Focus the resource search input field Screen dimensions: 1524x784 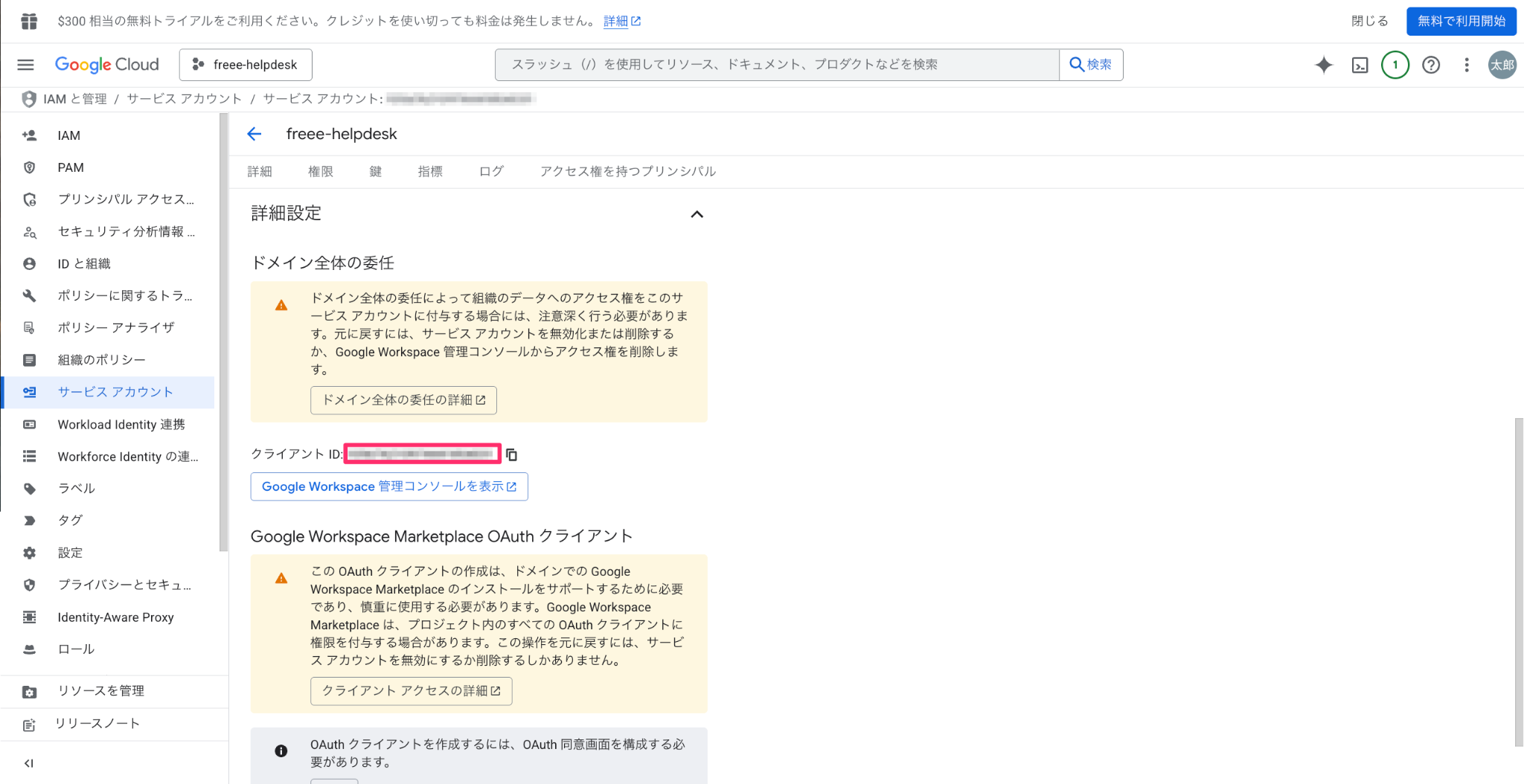777,65
